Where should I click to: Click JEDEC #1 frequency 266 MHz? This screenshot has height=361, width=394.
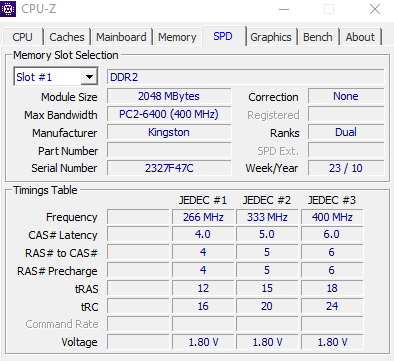tap(203, 217)
